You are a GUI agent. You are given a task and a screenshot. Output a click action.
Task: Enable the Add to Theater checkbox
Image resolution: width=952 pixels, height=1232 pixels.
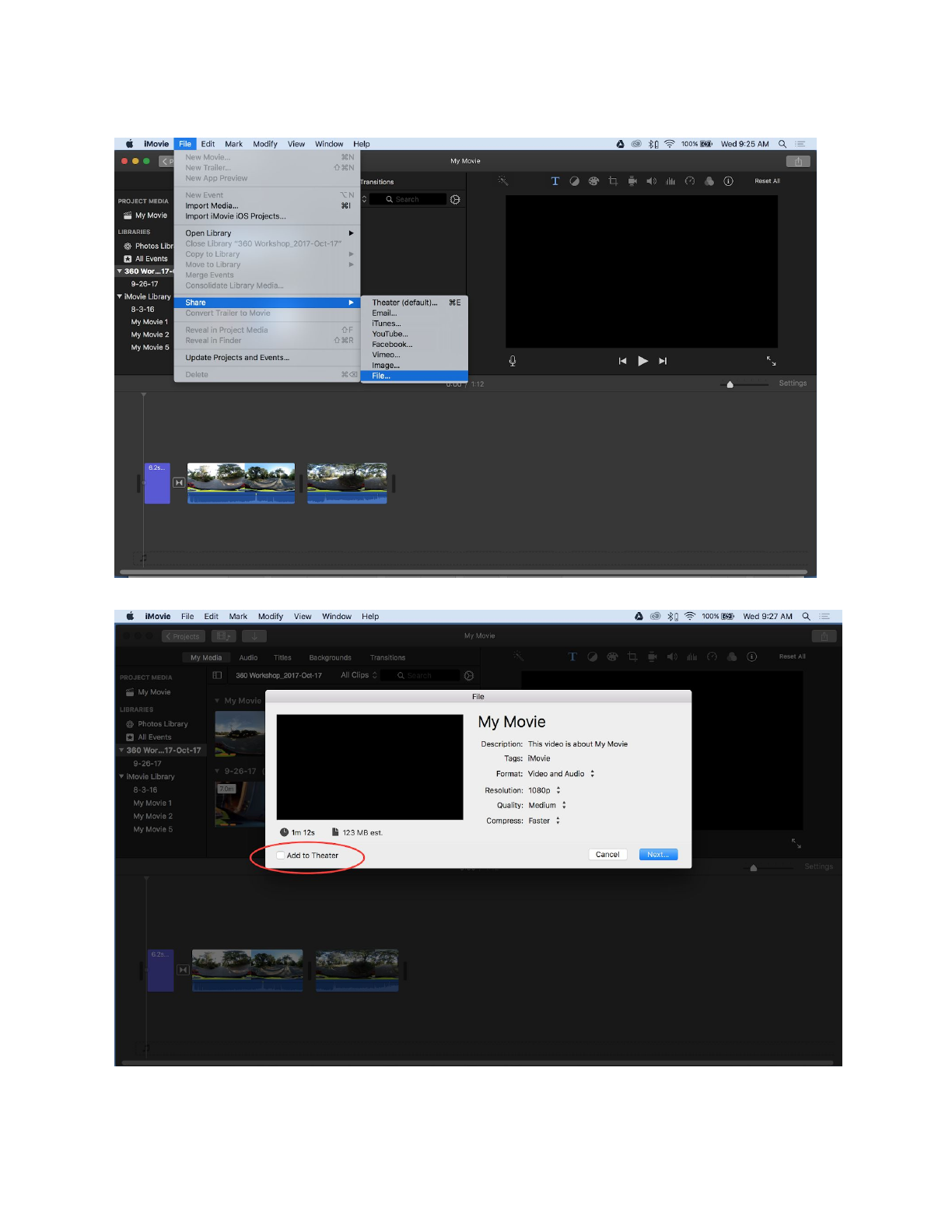[x=281, y=856]
